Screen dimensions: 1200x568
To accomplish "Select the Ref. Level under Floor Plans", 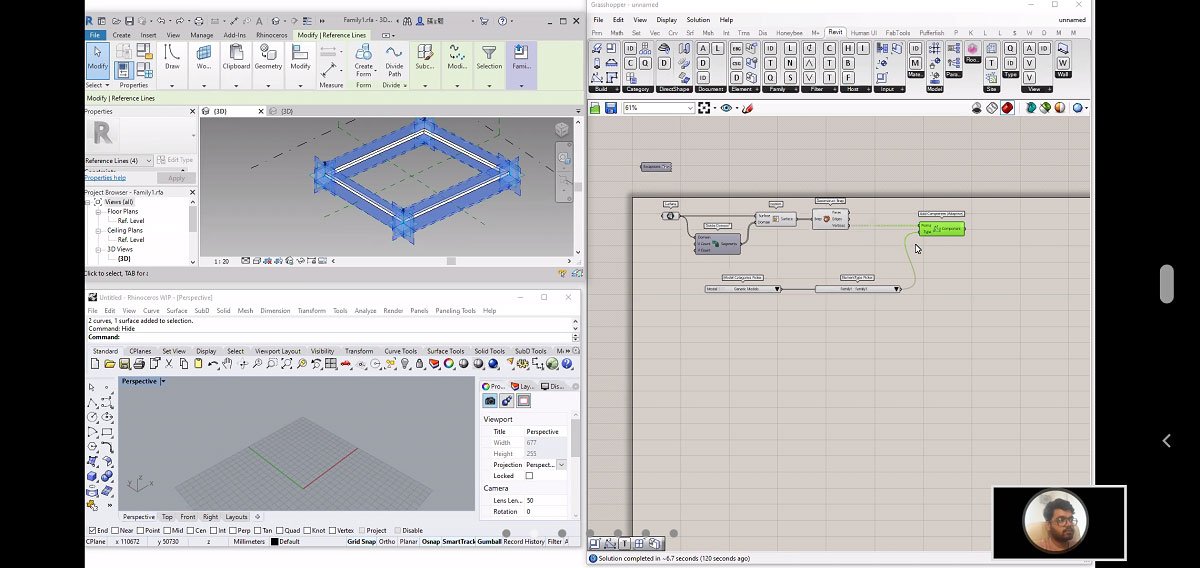I will [x=131, y=221].
